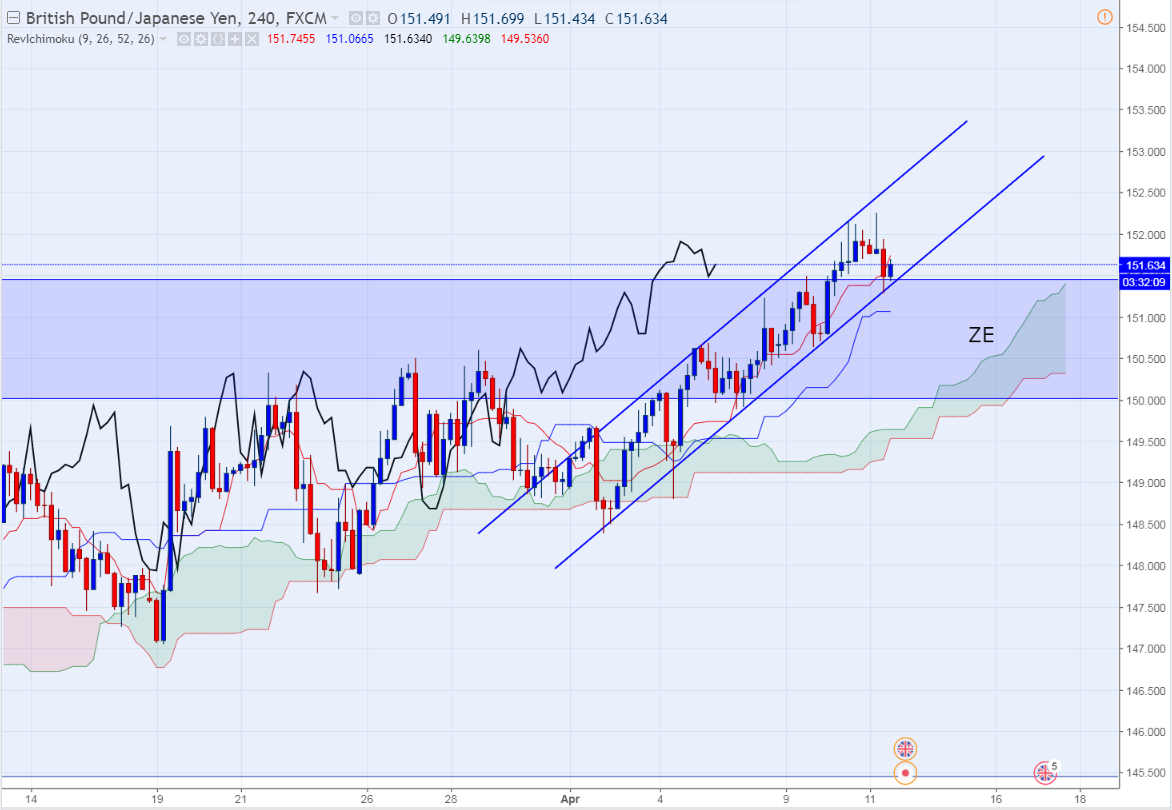
Task: Click the plus icon beside RevIchimoku
Action: 235,39
